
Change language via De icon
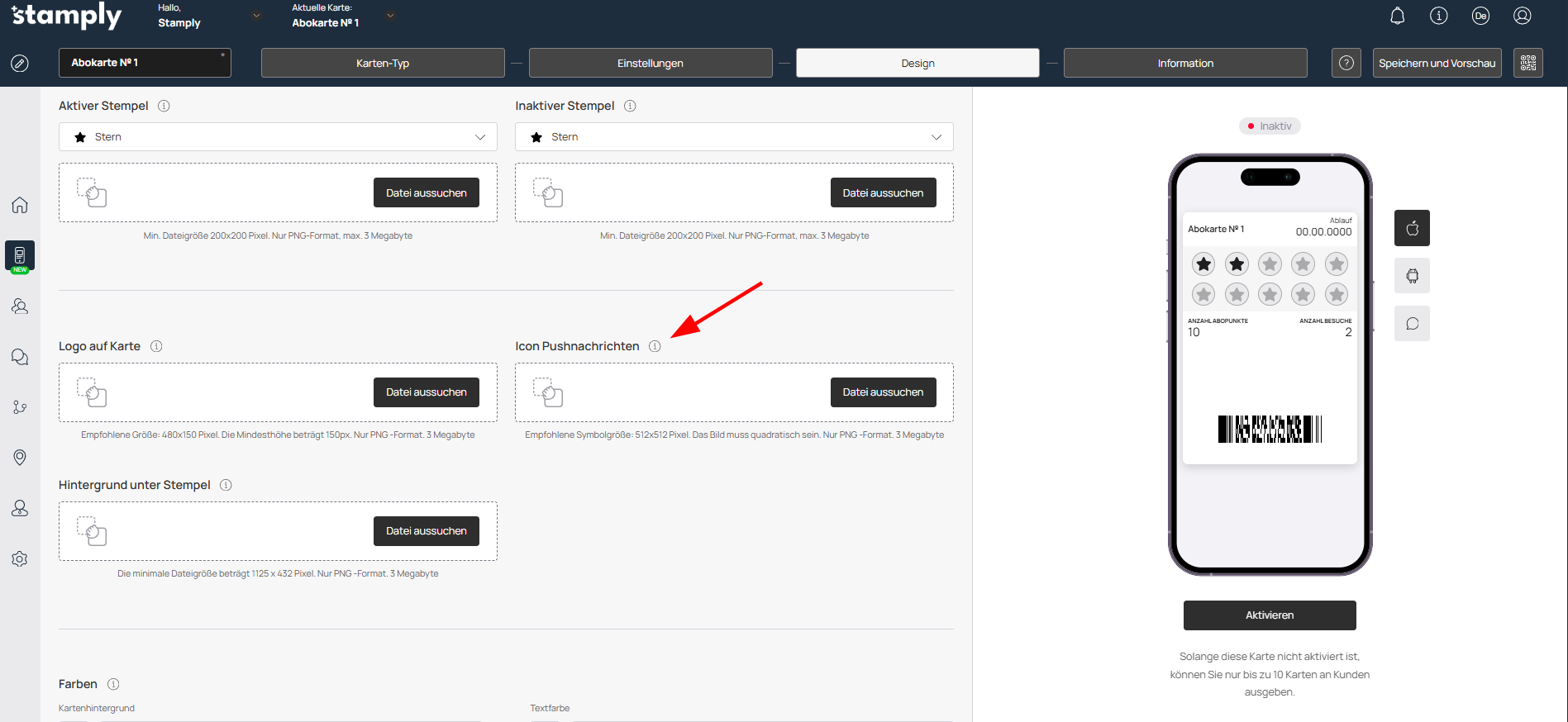pyautogui.click(x=1480, y=16)
